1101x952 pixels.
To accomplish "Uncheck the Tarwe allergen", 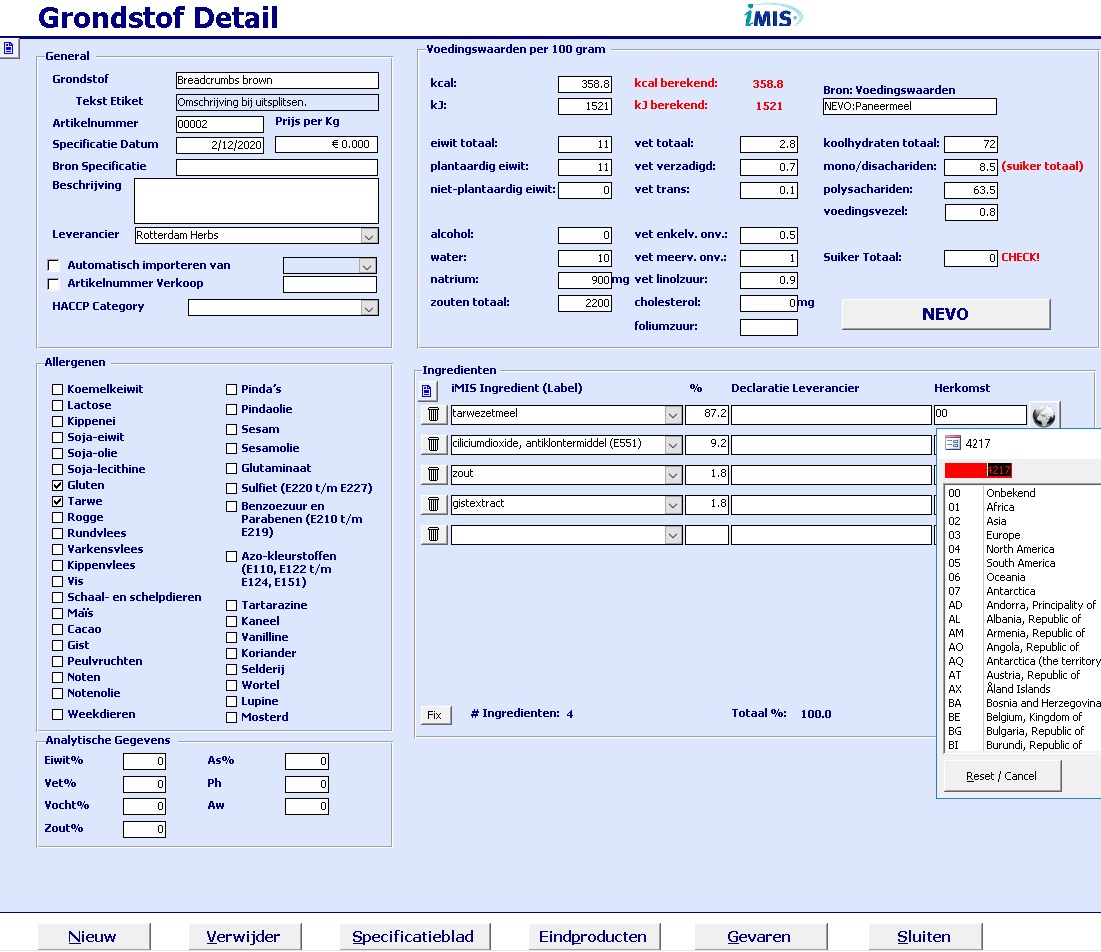I will tap(58, 501).
